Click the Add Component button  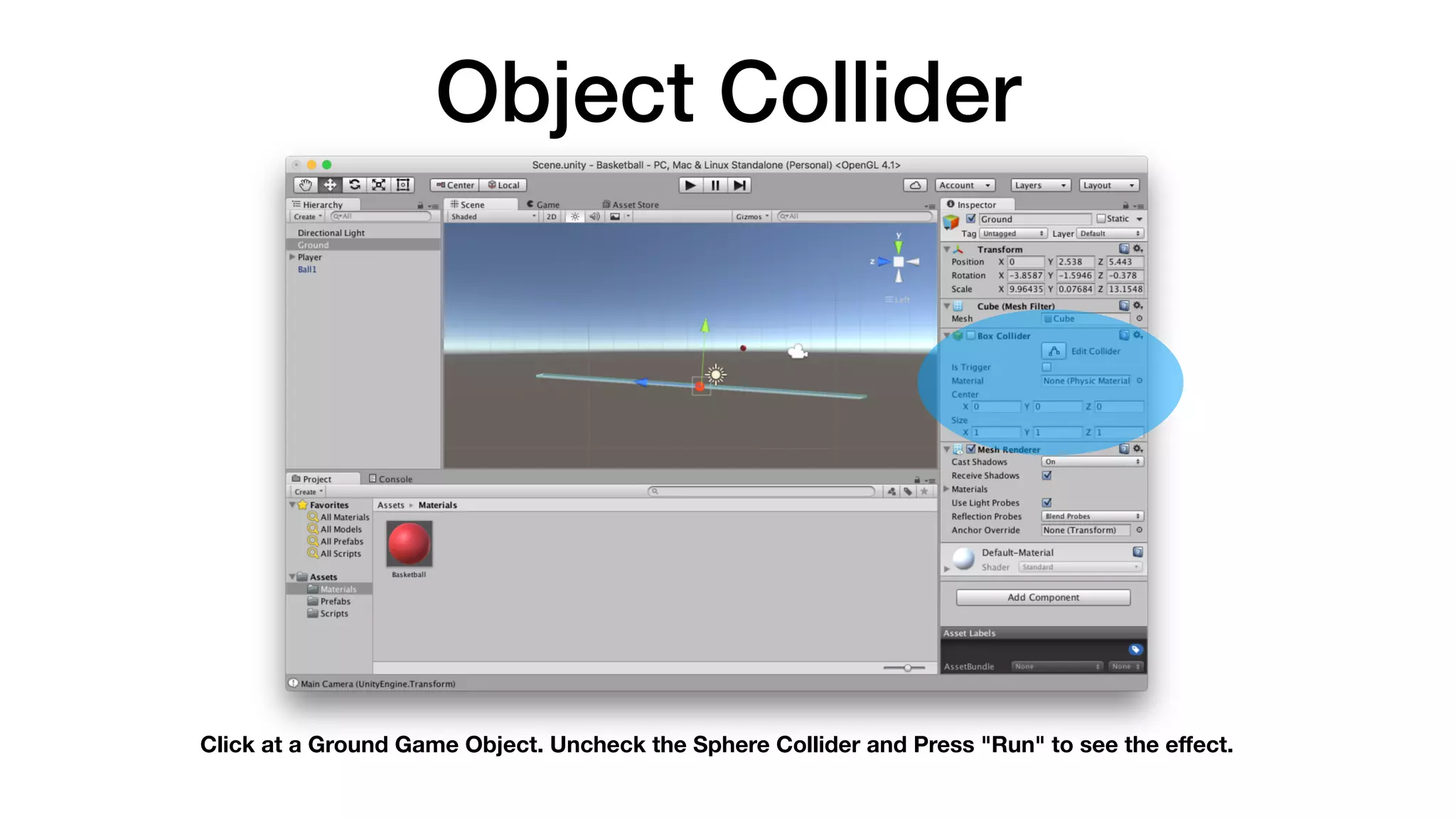pos(1043,597)
